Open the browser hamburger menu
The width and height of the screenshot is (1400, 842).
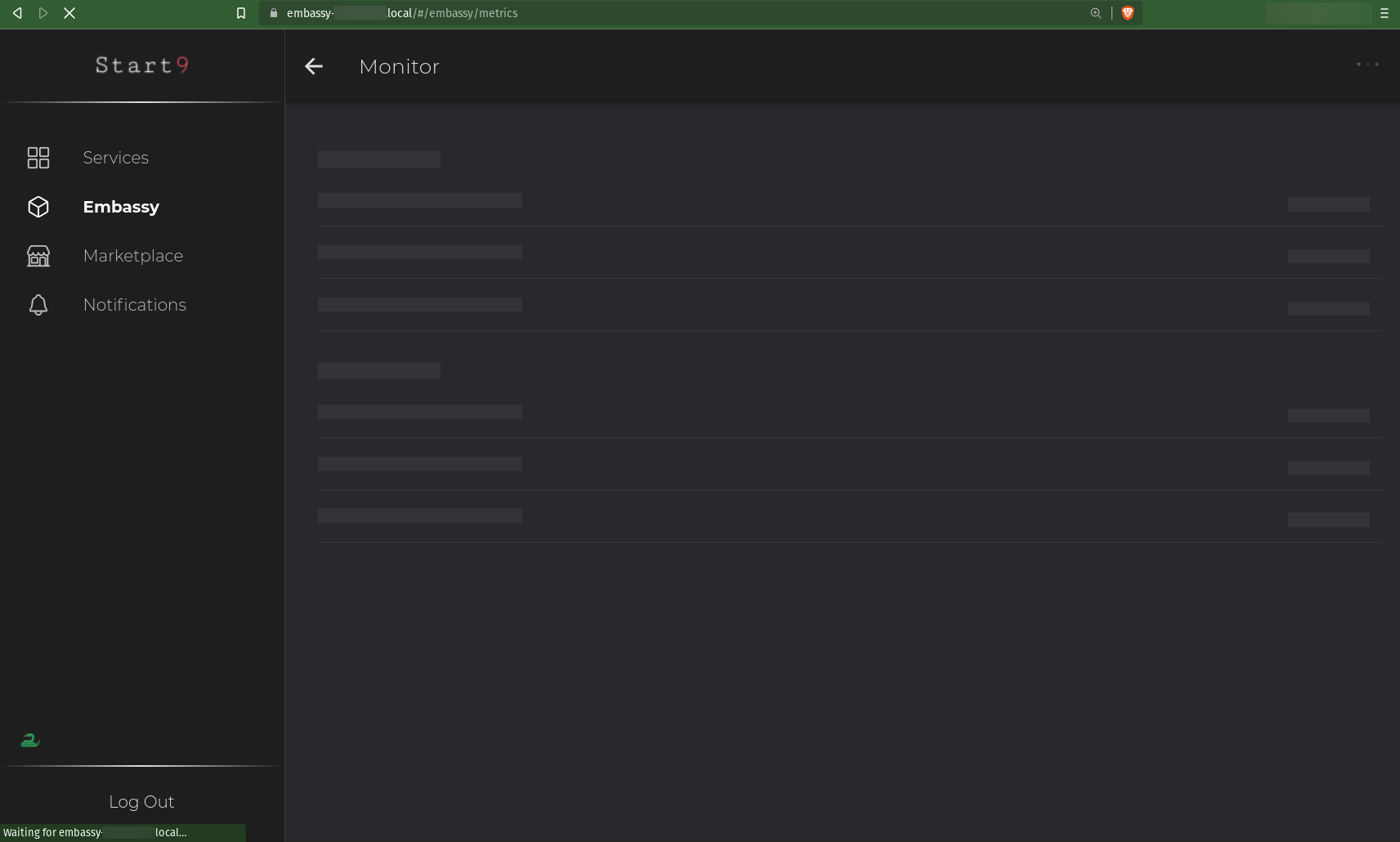(x=1384, y=13)
